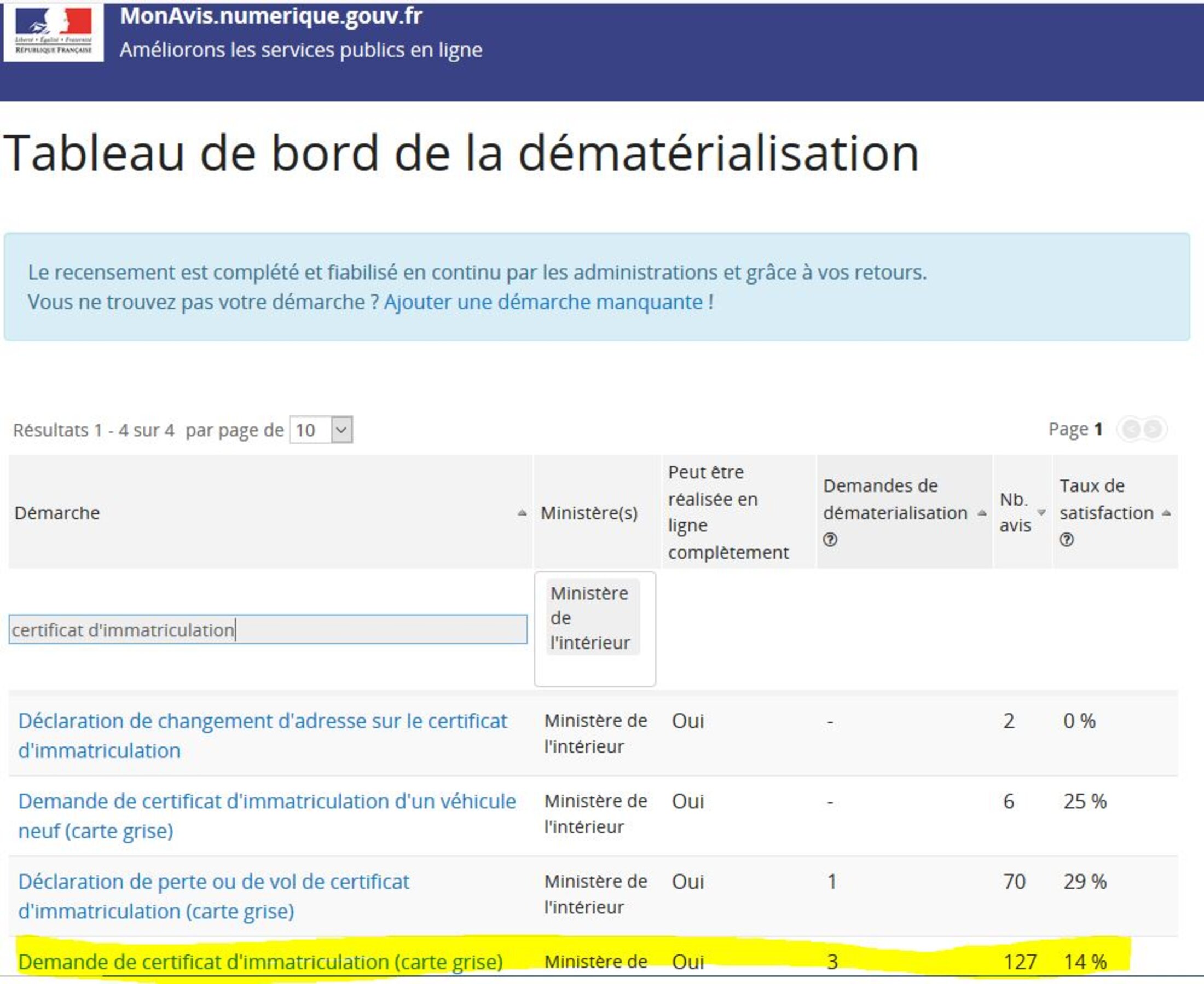
Task: Click help icon under Taux de satisfaction
Action: click(x=1066, y=540)
